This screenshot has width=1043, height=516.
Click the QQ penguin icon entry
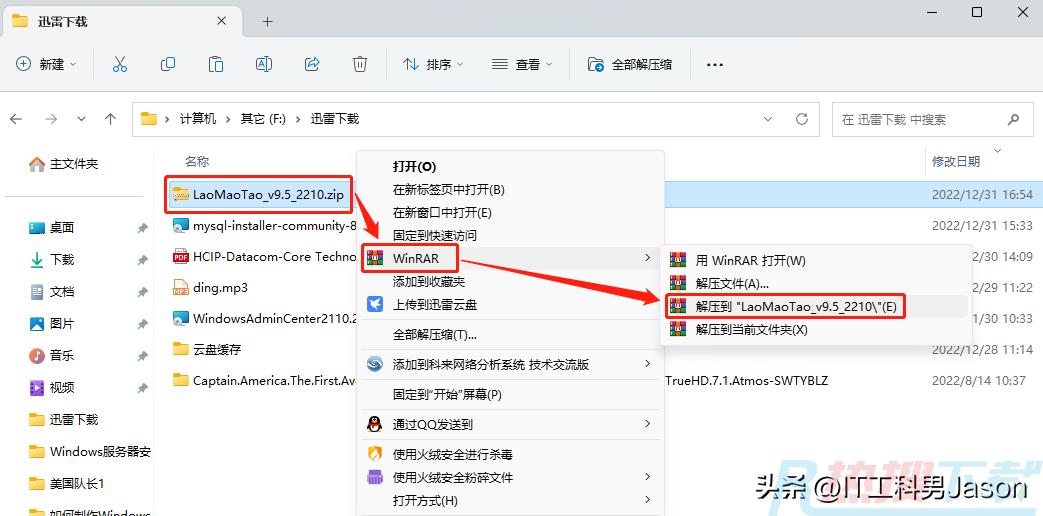pyautogui.click(x=376, y=424)
